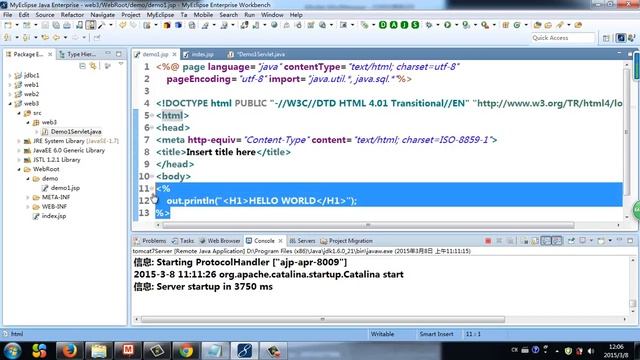
Task: Switch to the MyEclipse Java Enterprise perspective icon
Action: pyautogui.click(x=621, y=38)
